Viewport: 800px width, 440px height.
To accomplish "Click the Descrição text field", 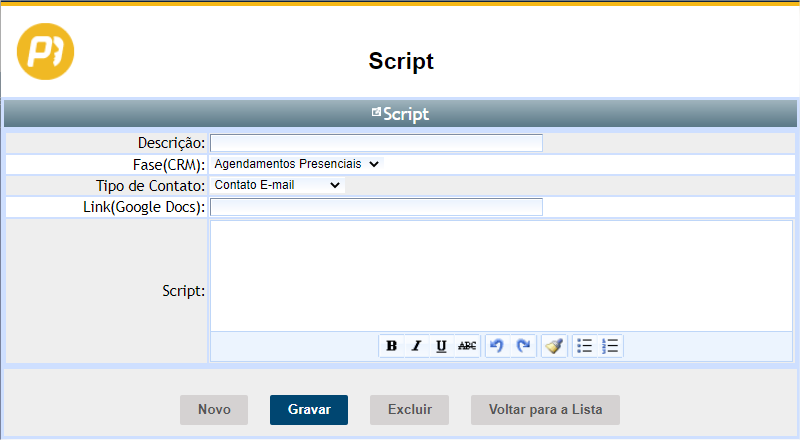I will 376,143.
